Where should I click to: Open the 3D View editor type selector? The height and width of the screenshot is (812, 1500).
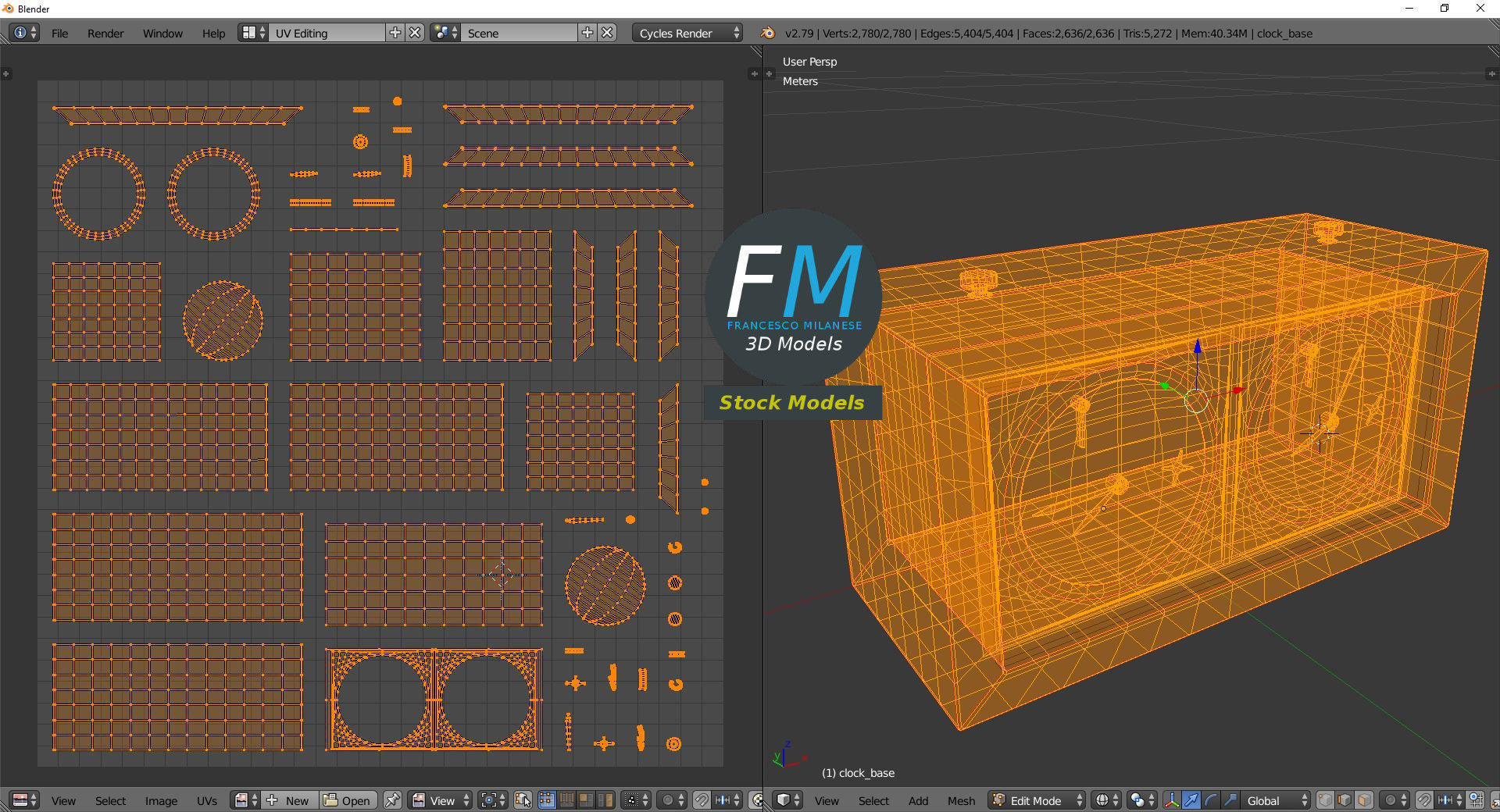tap(787, 800)
